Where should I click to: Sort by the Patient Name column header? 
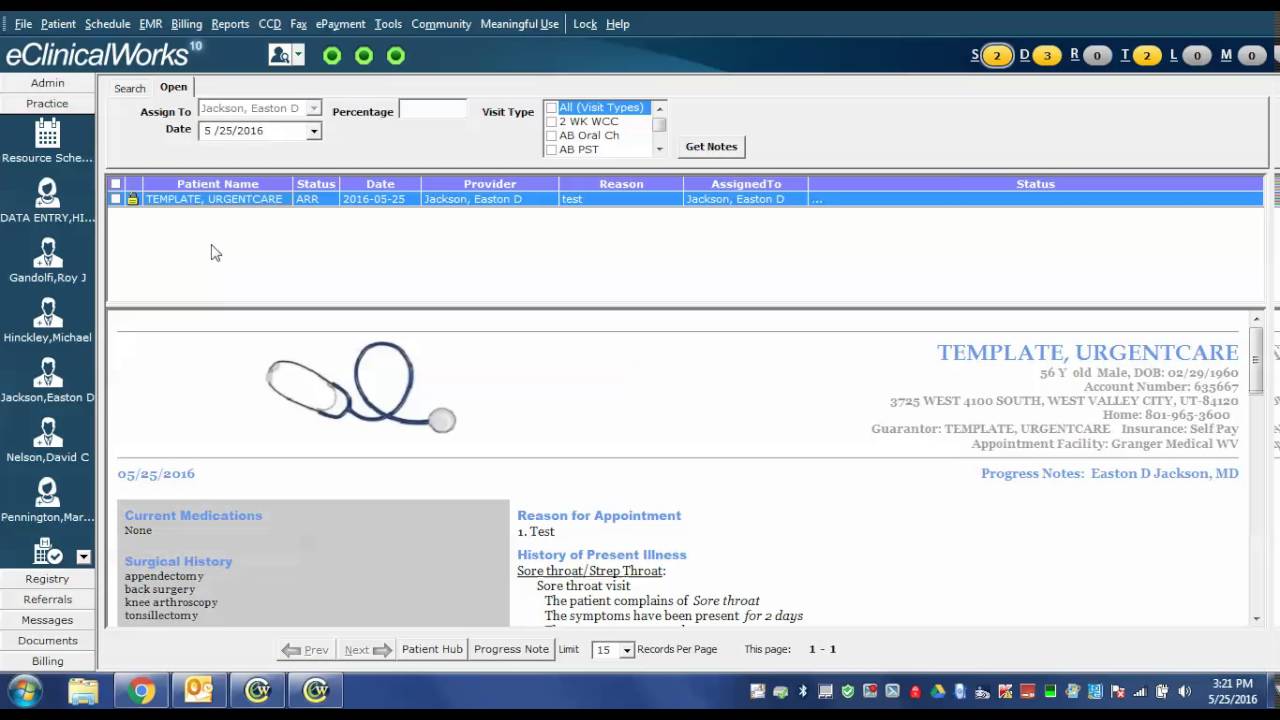coord(217,184)
